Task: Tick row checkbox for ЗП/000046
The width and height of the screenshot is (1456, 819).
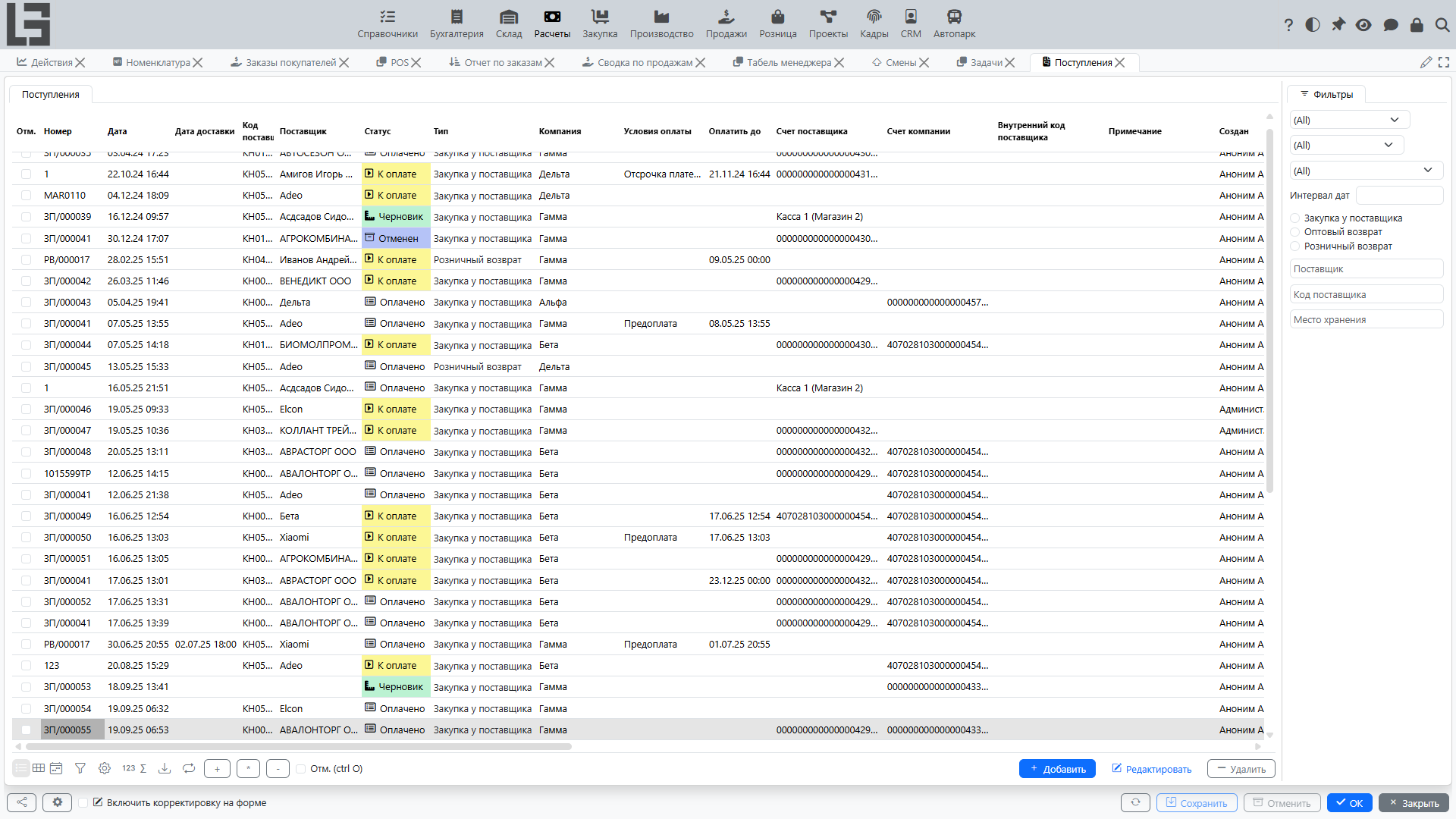Action: pos(27,409)
